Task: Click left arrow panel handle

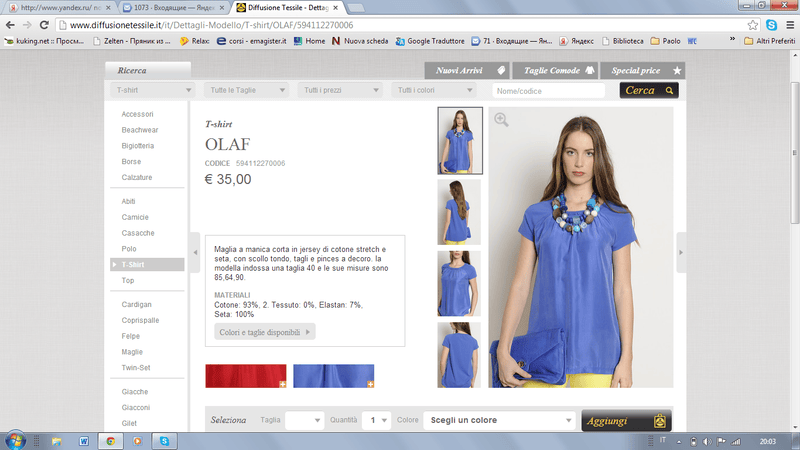Action: [195, 252]
